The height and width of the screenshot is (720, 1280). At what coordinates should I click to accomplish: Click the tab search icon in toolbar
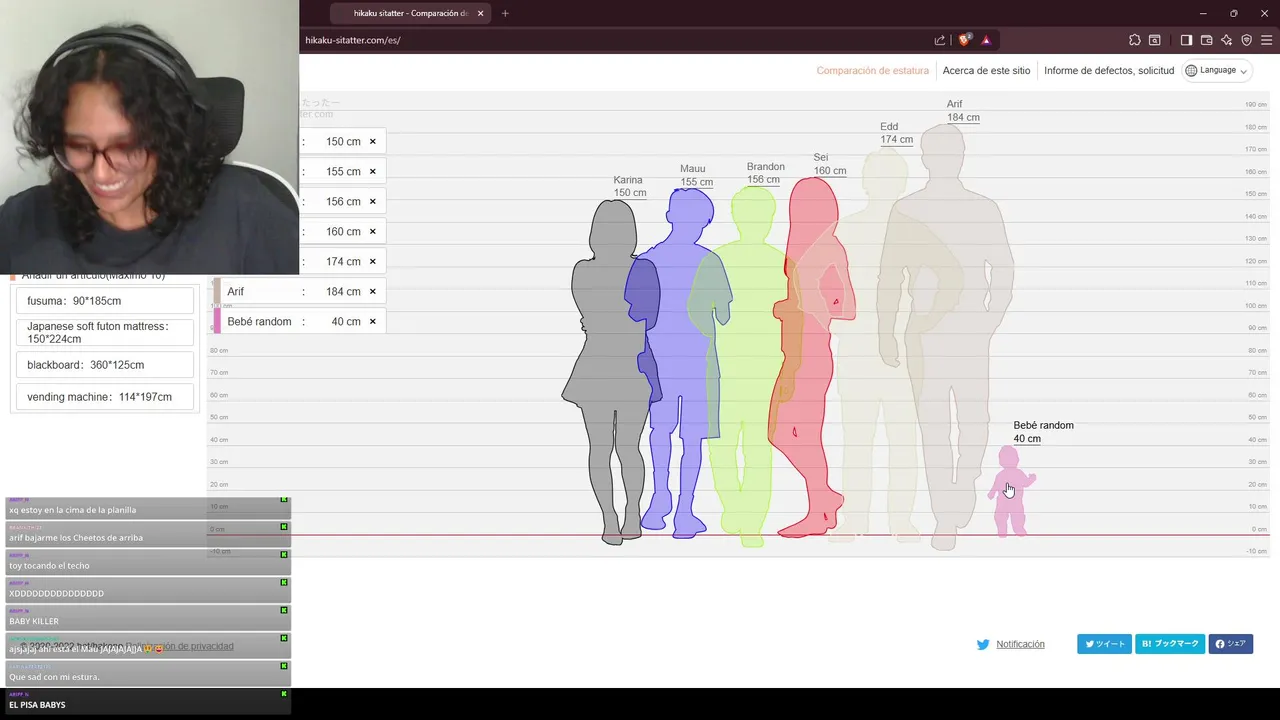[x=1155, y=40]
